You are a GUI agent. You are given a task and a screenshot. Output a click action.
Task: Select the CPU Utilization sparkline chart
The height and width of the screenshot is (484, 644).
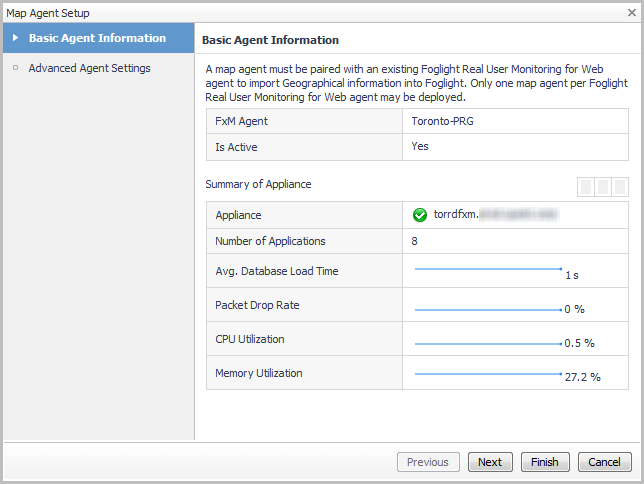[489, 343]
